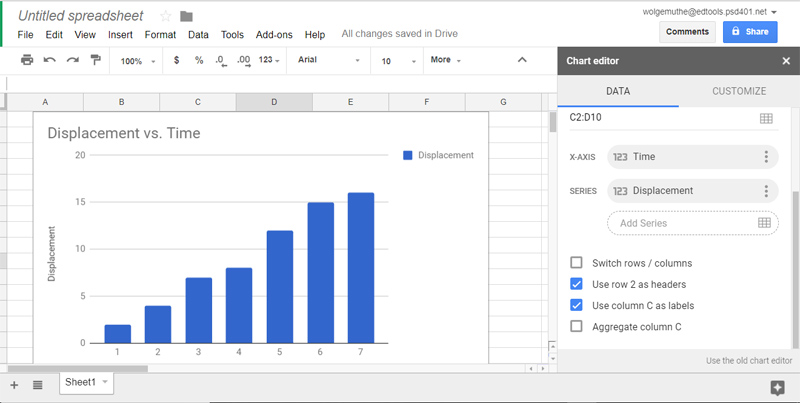Switch to the CUSTOMIZE tab
This screenshot has height=403, width=800.
coord(739,91)
